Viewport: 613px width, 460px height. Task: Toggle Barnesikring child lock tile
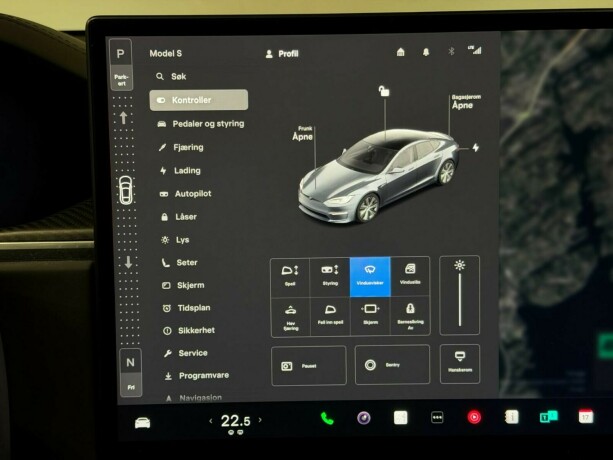tap(410, 315)
